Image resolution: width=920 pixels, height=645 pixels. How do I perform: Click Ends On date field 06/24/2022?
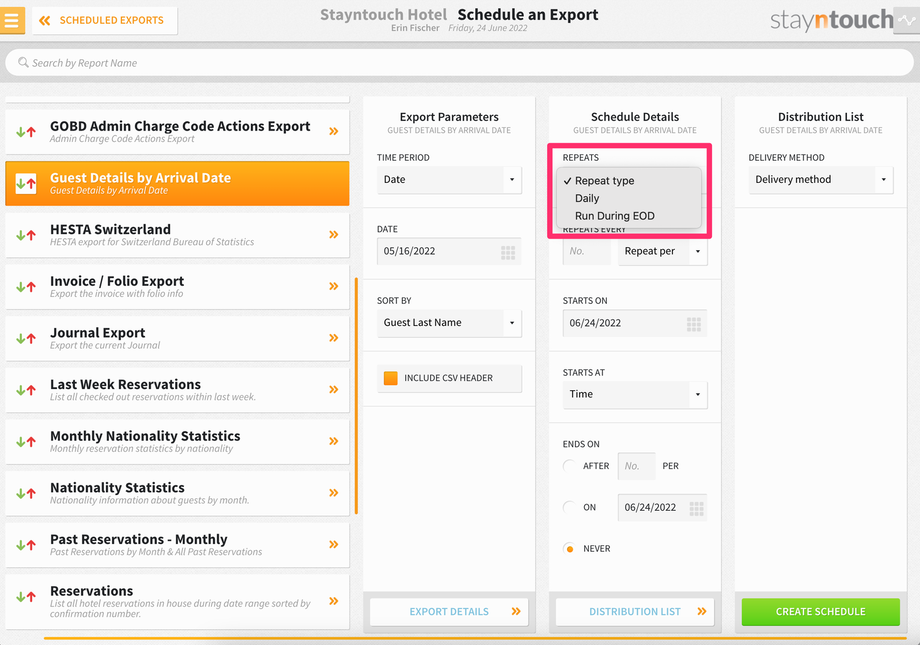(662, 507)
